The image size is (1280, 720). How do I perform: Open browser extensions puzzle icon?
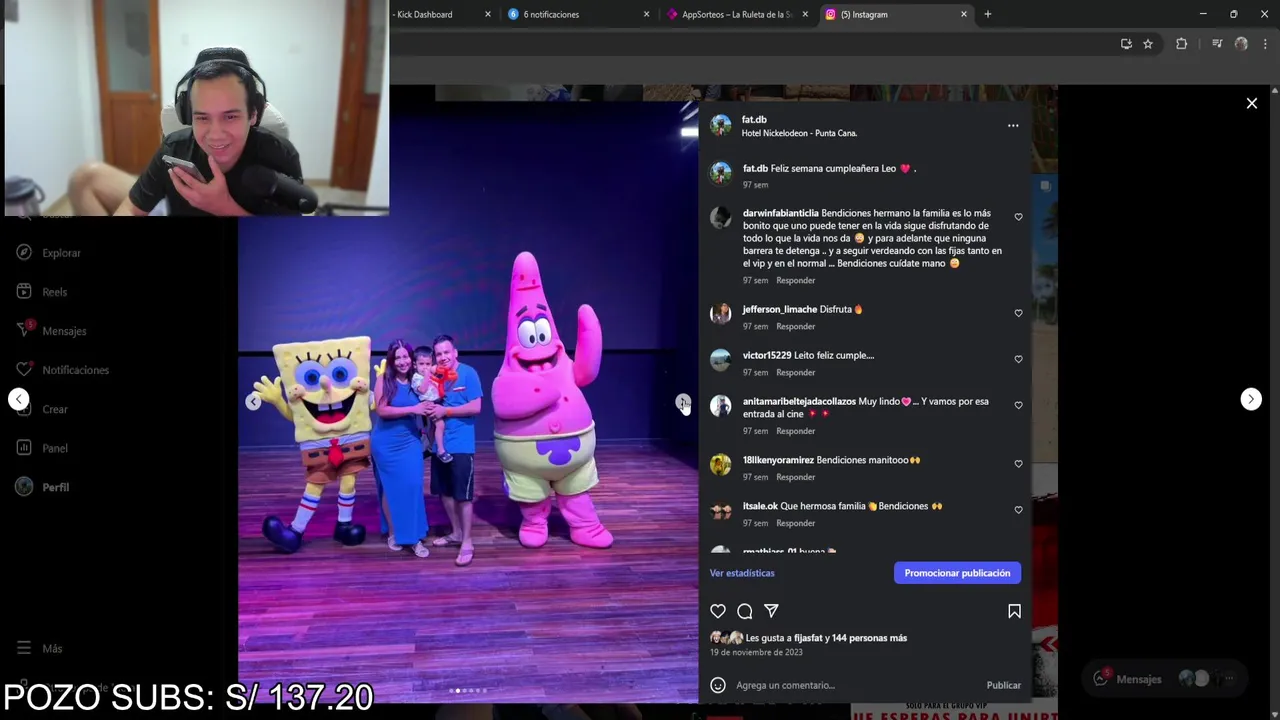(x=1181, y=44)
